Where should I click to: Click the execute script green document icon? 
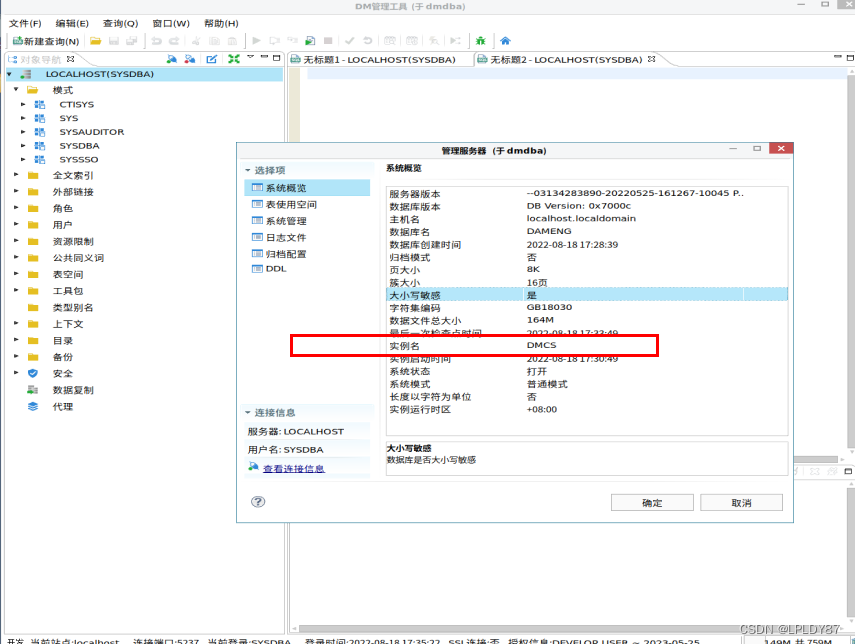(x=310, y=41)
